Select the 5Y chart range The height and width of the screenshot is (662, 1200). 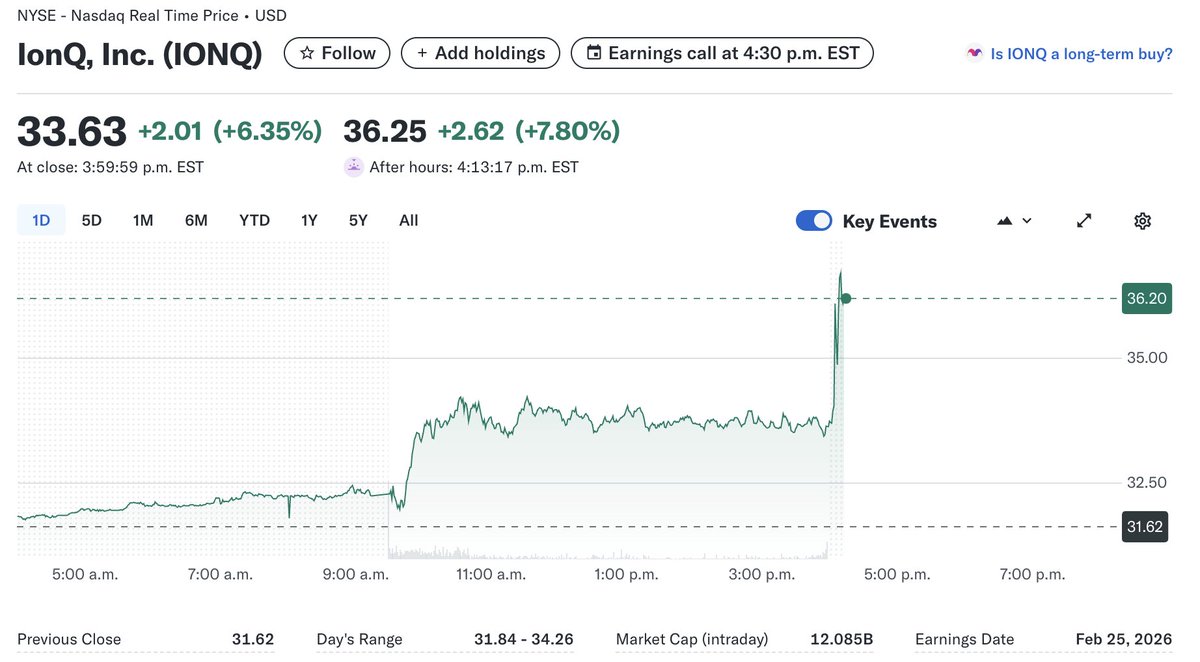coord(358,220)
